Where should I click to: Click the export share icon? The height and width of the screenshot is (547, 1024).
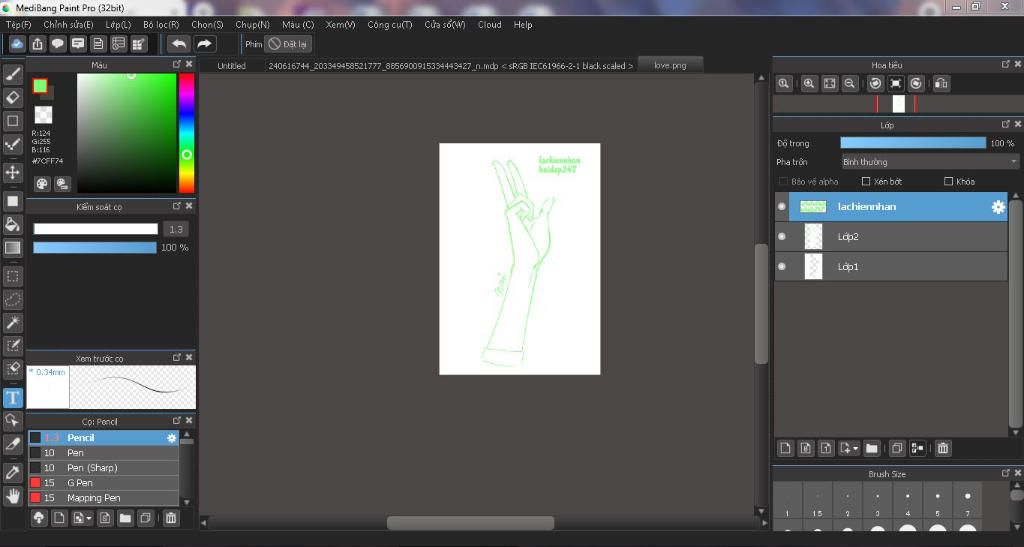37,44
